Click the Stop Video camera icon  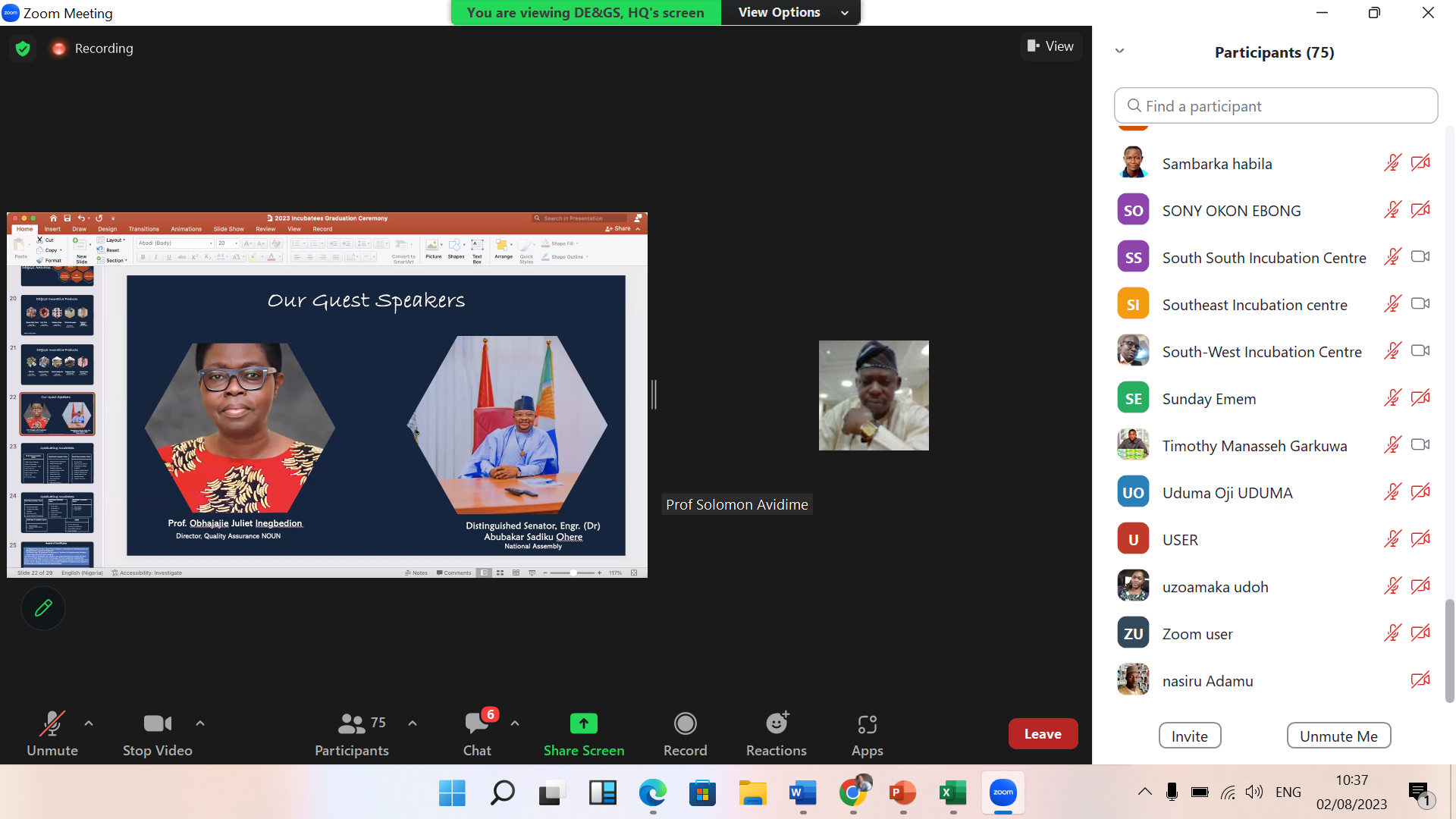point(158,723)
